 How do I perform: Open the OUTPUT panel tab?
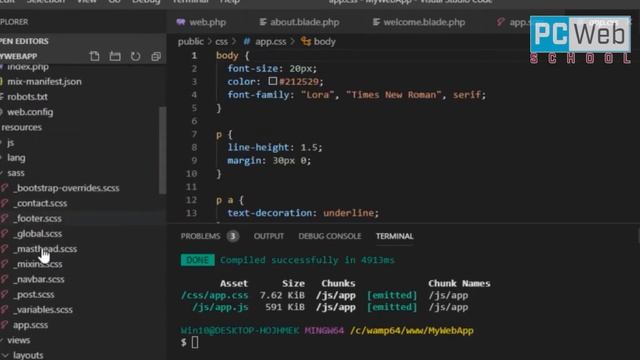[x=269, y=236]
